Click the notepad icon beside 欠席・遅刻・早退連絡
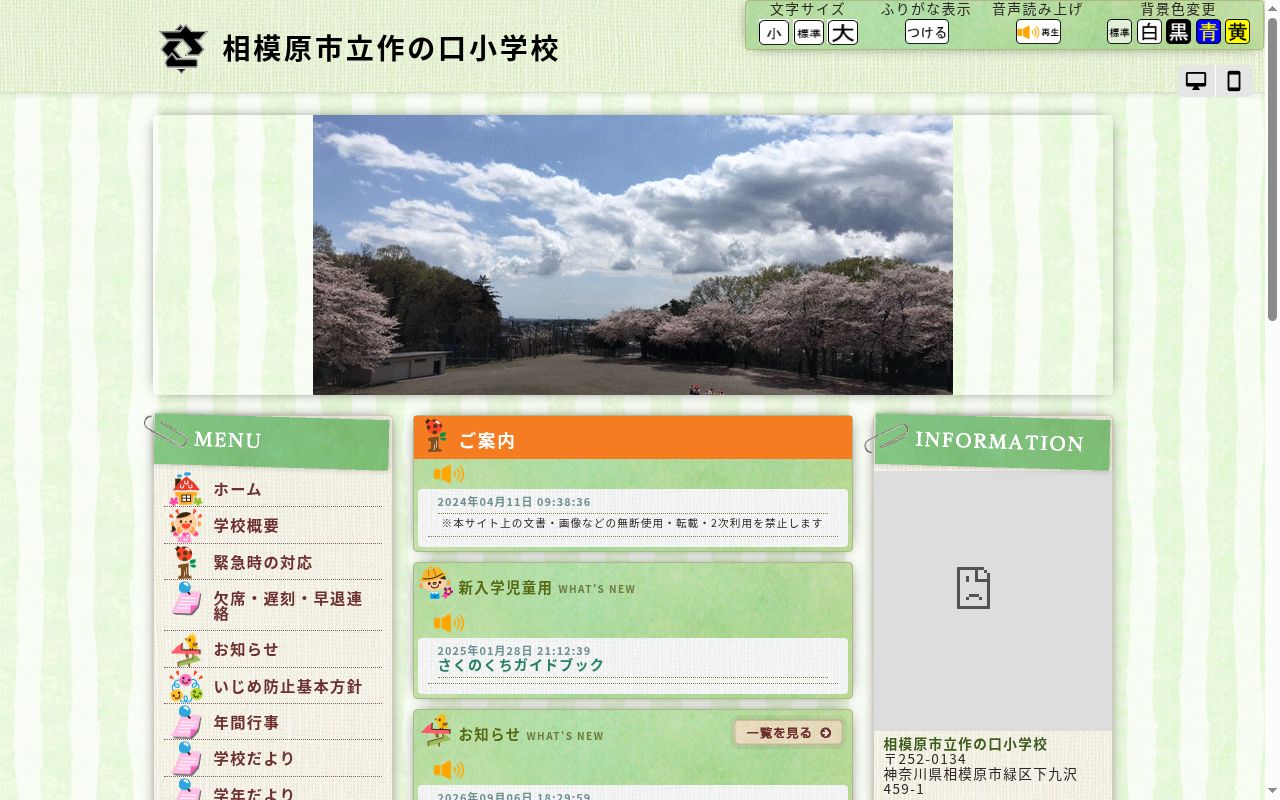 point(186,599)
